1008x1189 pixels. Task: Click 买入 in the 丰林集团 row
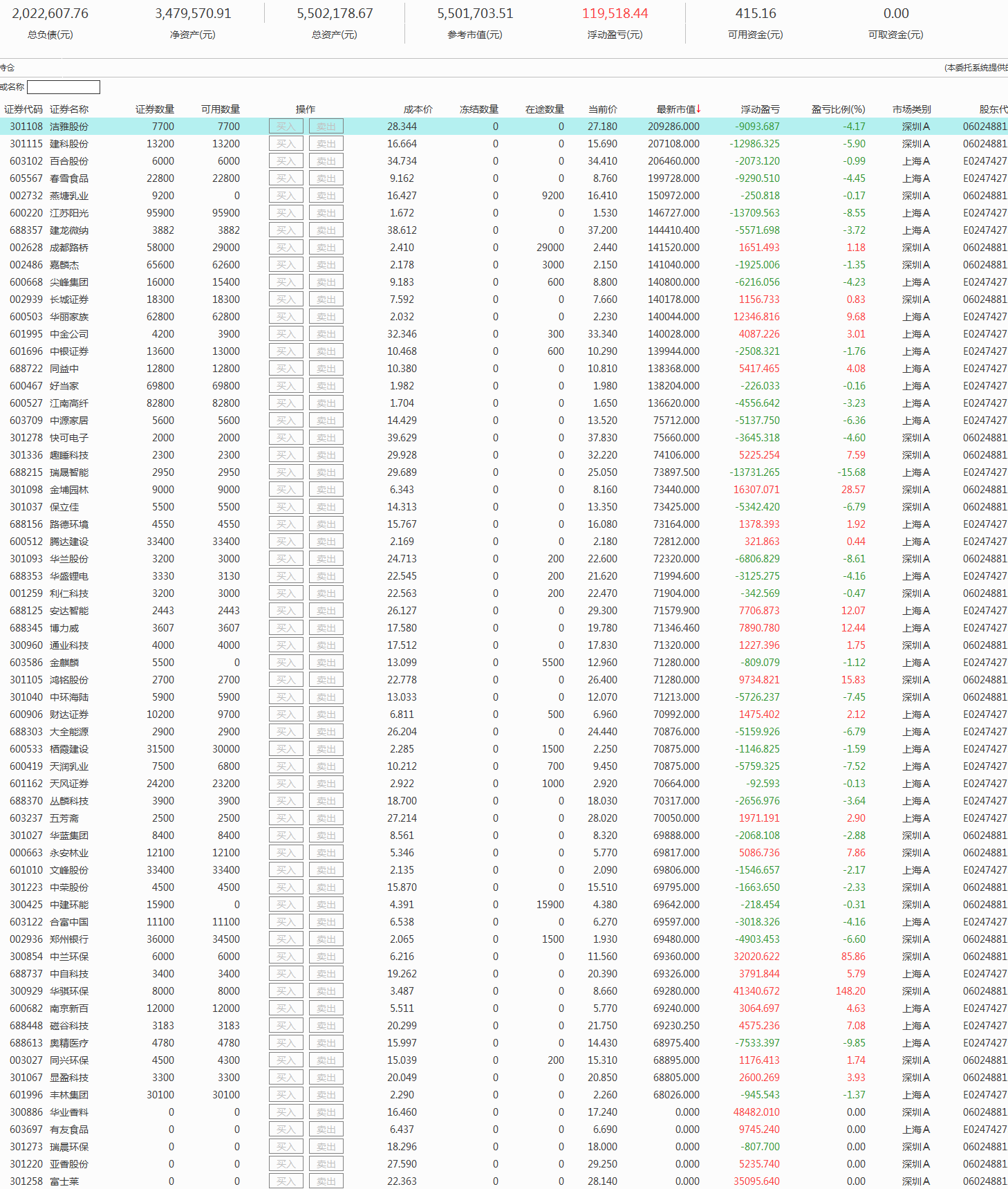286,1095
